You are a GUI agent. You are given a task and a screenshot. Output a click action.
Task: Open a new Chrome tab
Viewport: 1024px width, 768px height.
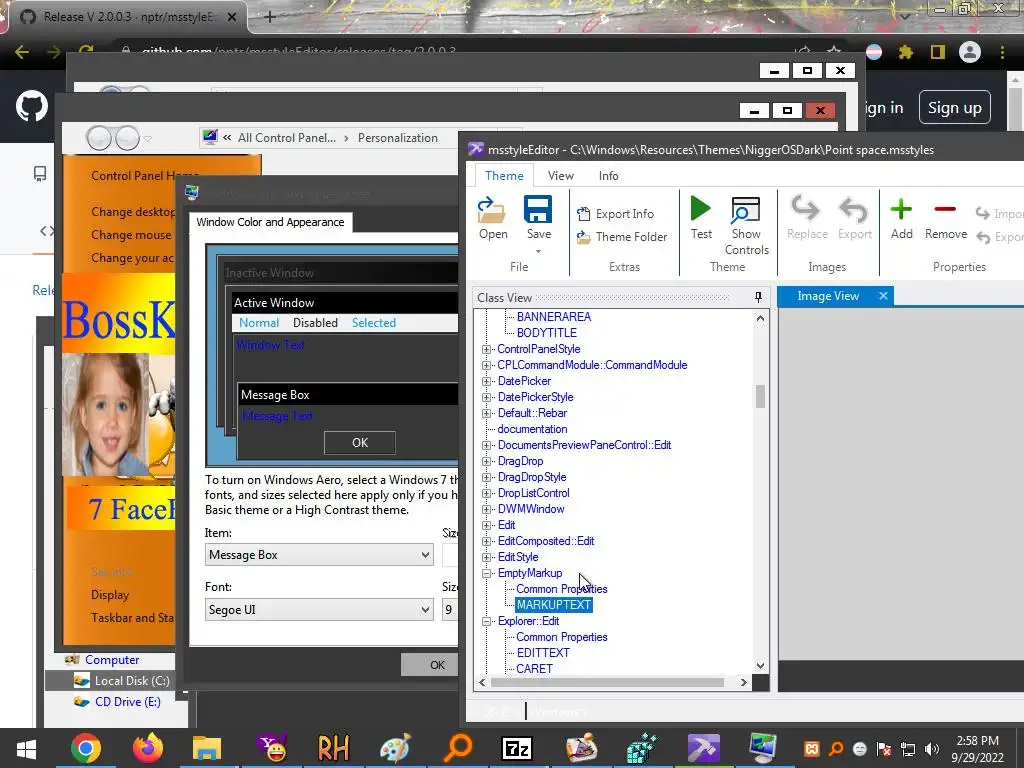click(270, 17)
